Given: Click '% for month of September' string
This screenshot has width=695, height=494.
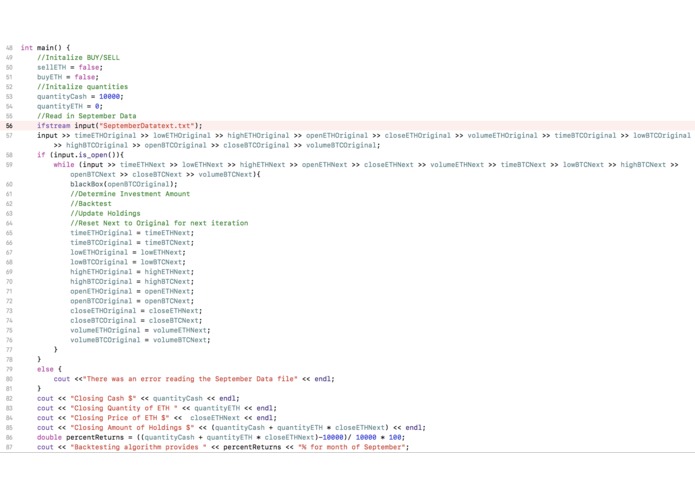Looking at the screenshot, I should point(351,447).
